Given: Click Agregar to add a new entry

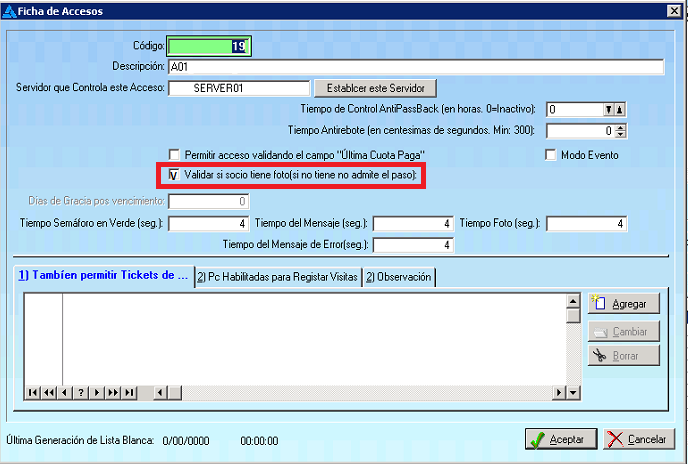Looking at the screenshot, I should point(625,304).
